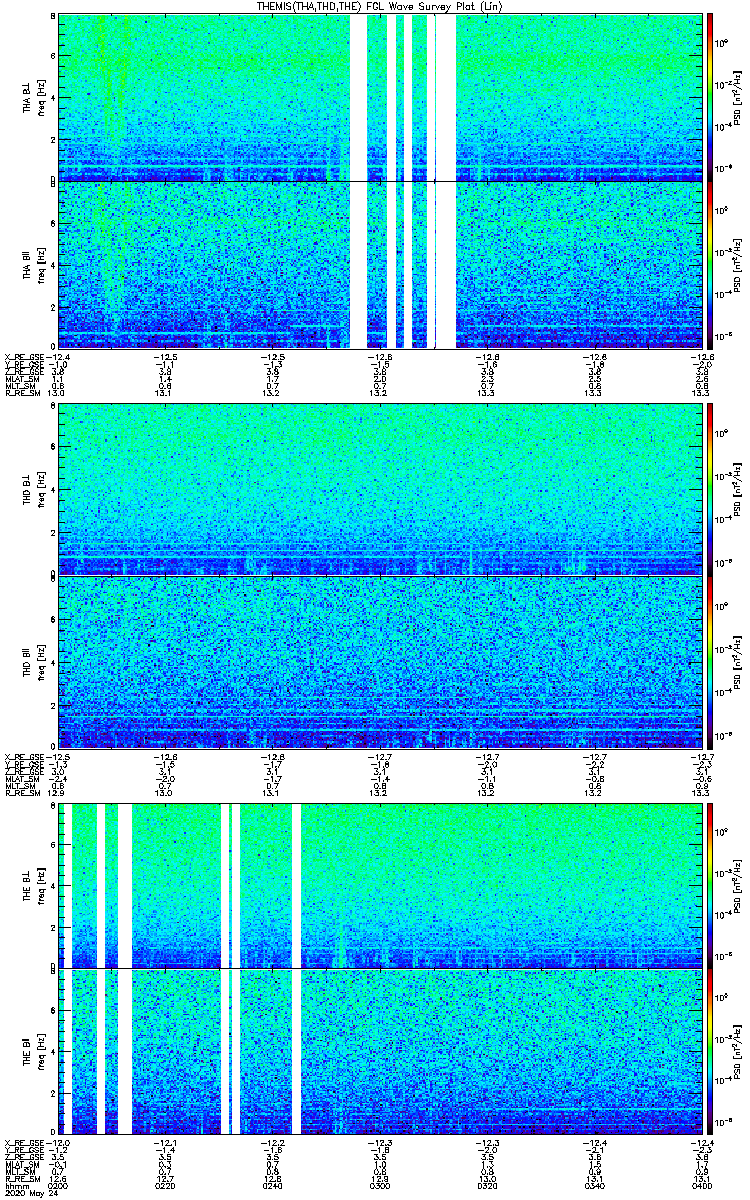Click the 0320 time tick label
This screenshot has width=750, height=1200.
(x=486, y=1186)
